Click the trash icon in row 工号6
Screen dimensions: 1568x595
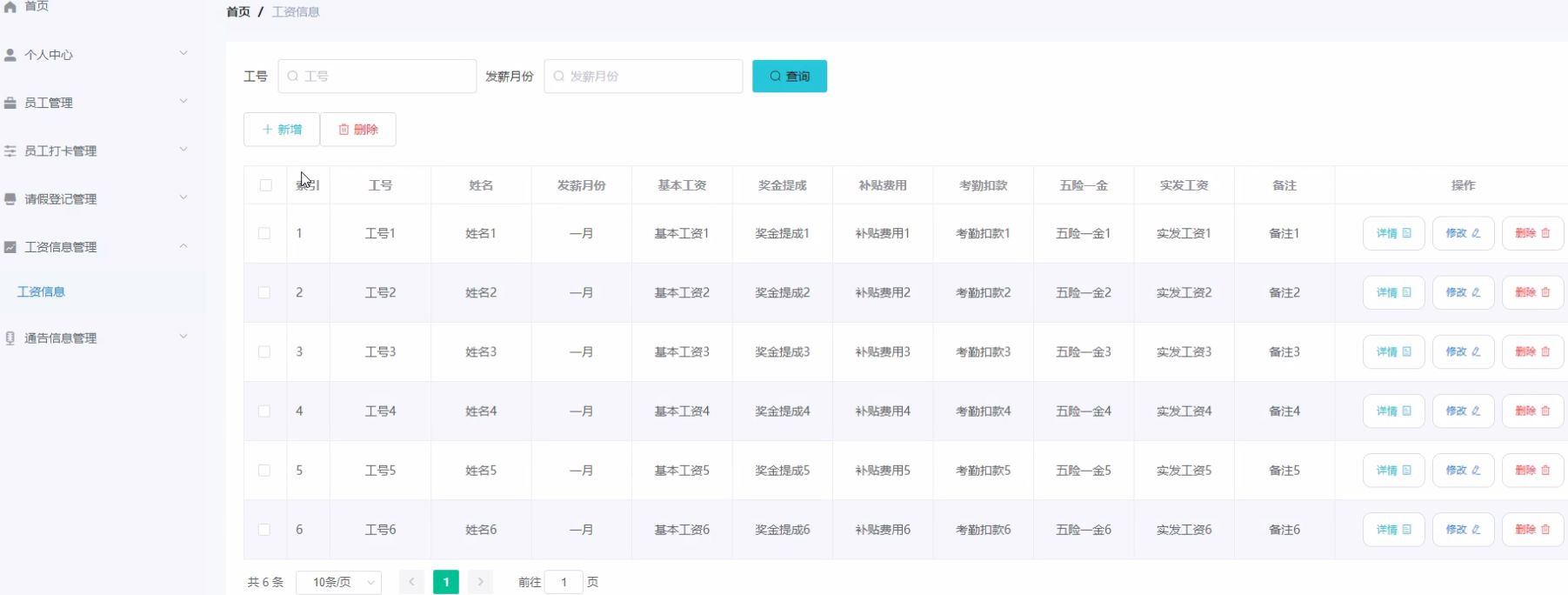click(x=1545, y=529)
